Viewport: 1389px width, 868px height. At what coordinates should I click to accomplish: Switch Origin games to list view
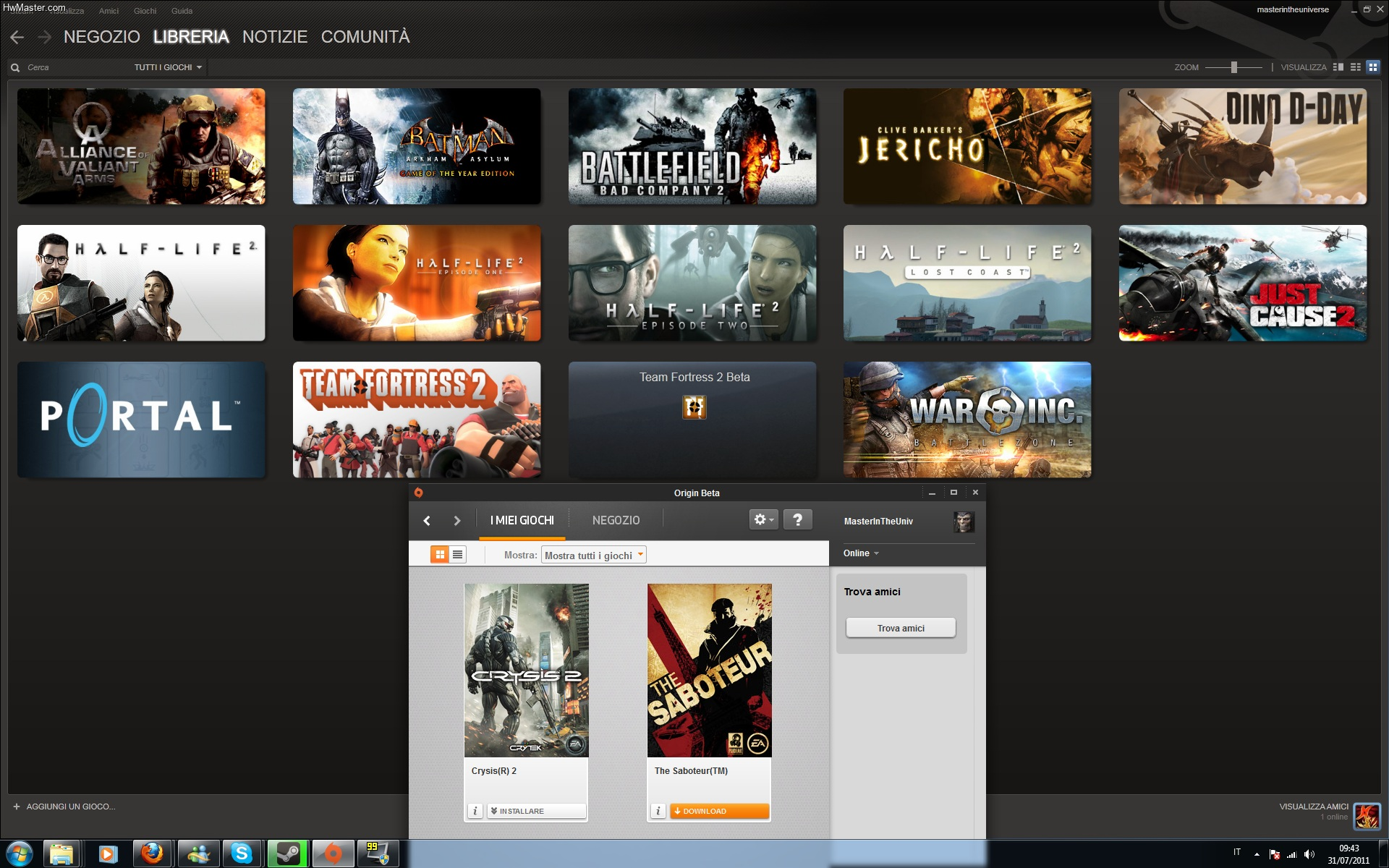click(457, 555)
